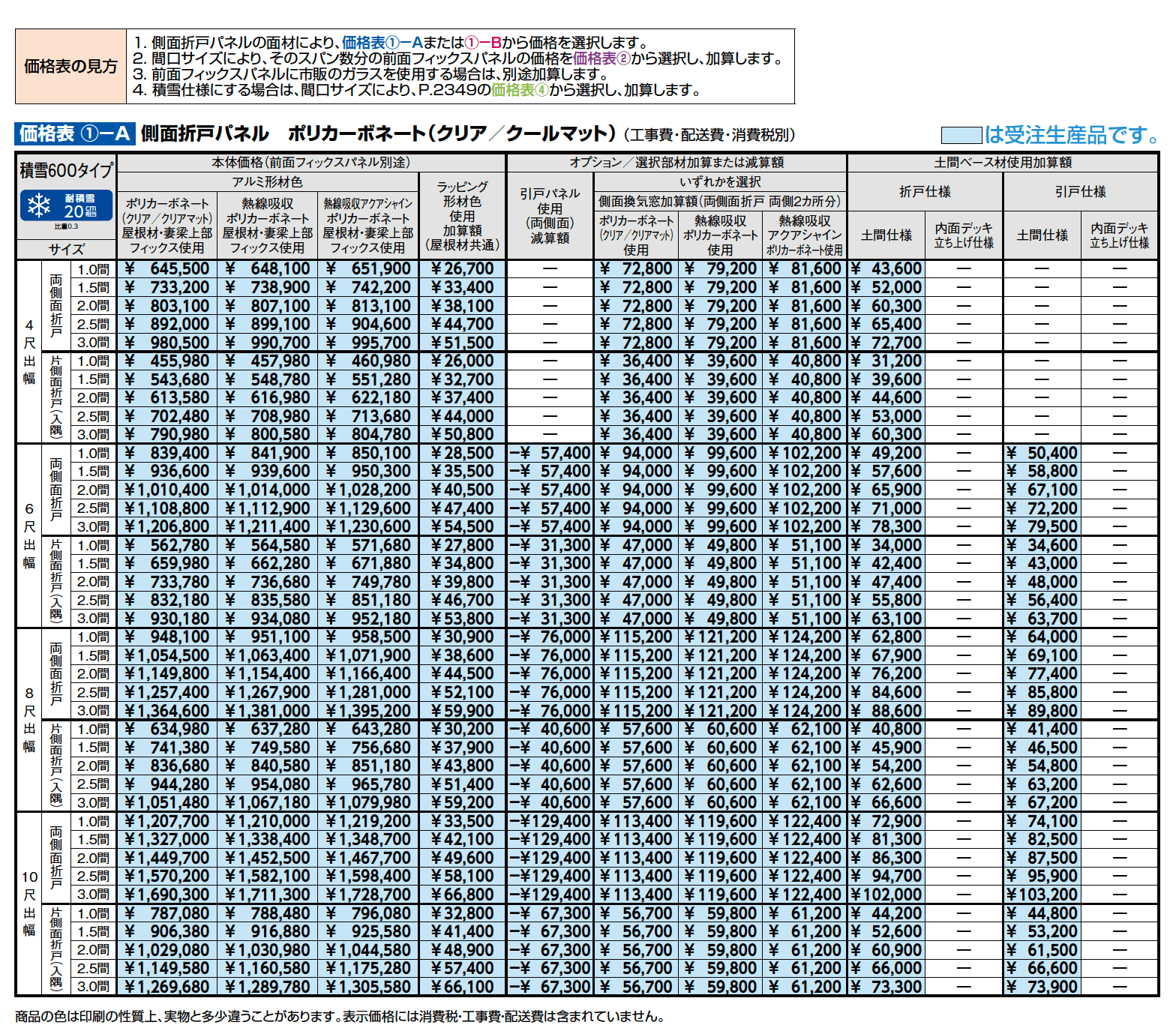Click the ¥1,728,700 price cell
The image size is (1176, 1028).
coord(368,895)
